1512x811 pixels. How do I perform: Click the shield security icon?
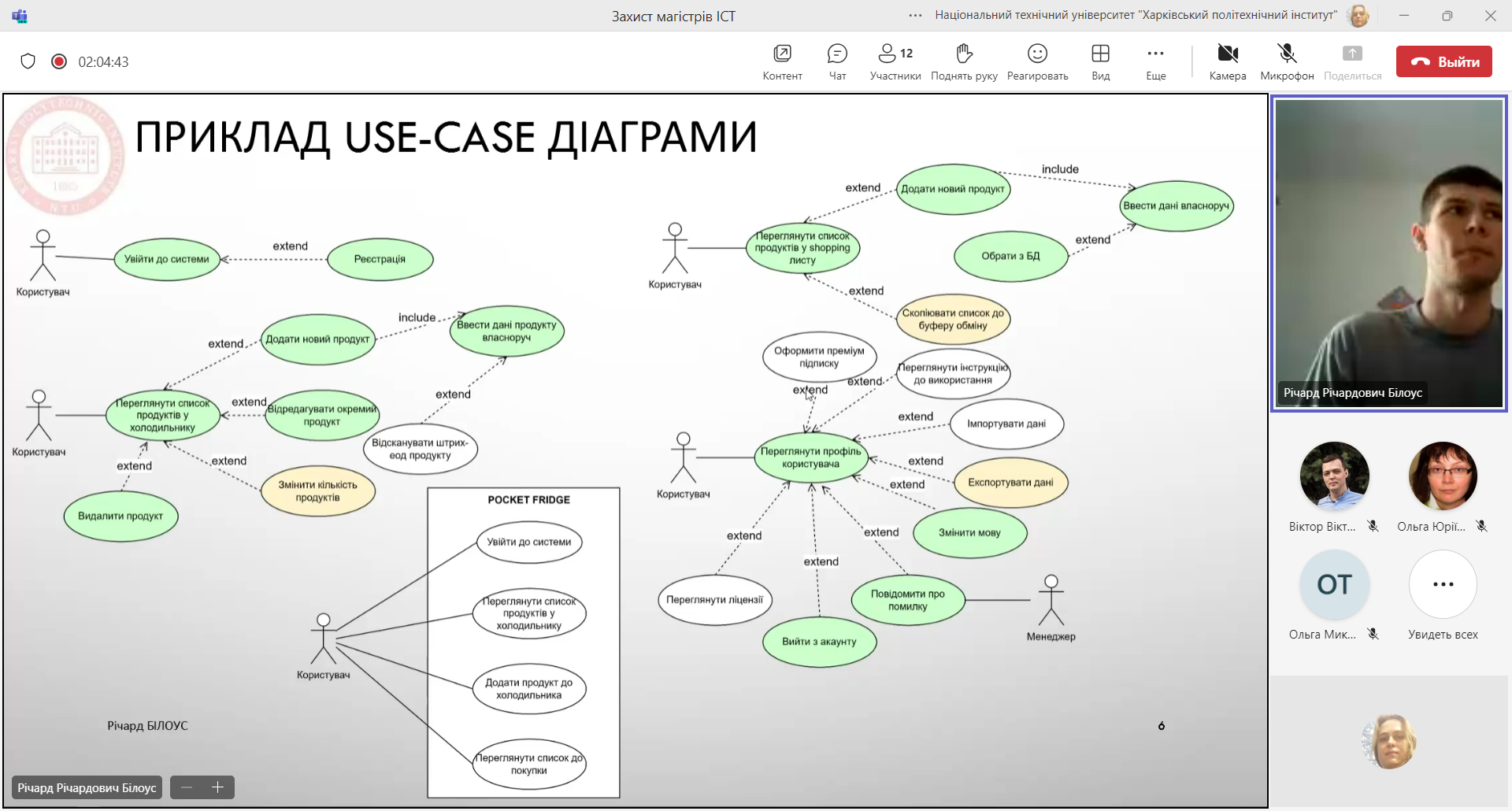(x=28, y=61)
